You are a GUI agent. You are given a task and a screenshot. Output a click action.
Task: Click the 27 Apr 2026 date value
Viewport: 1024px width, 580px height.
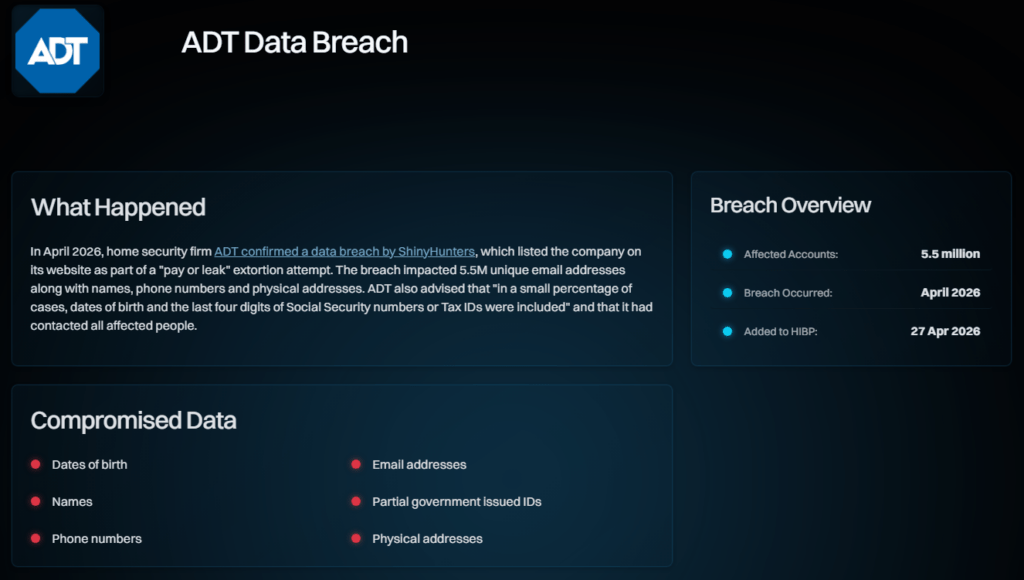[x=945, y=331]
